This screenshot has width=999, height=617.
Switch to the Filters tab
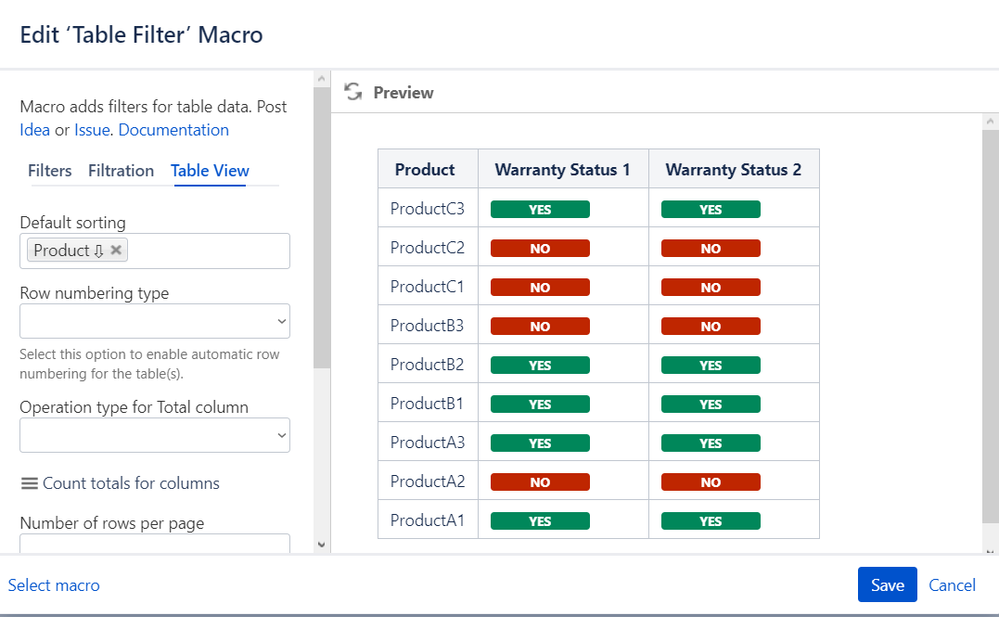[50, 171]
